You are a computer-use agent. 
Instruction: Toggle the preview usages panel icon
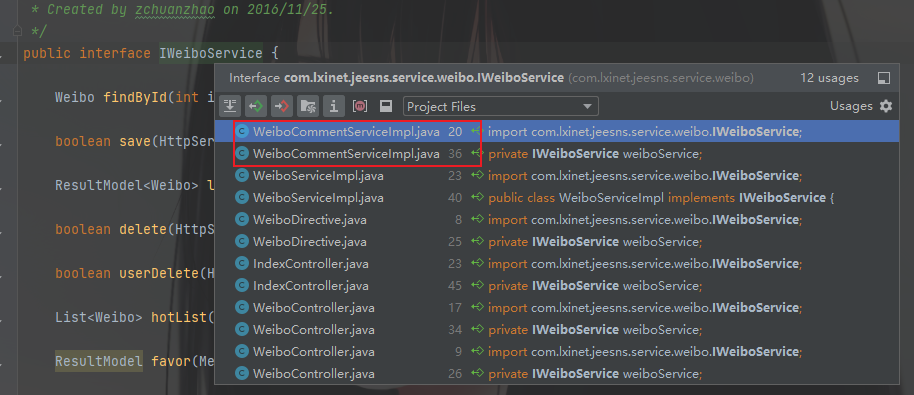[385, 106]
